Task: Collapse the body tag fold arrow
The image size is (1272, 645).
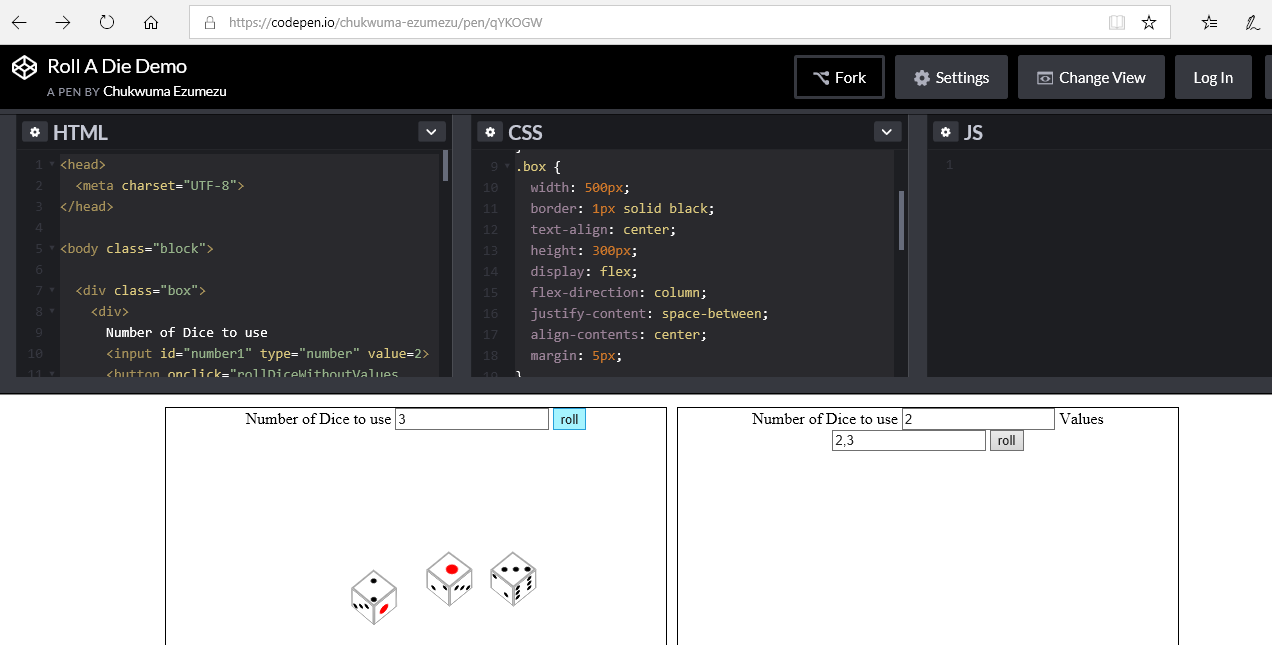Action: click(51, 249)
